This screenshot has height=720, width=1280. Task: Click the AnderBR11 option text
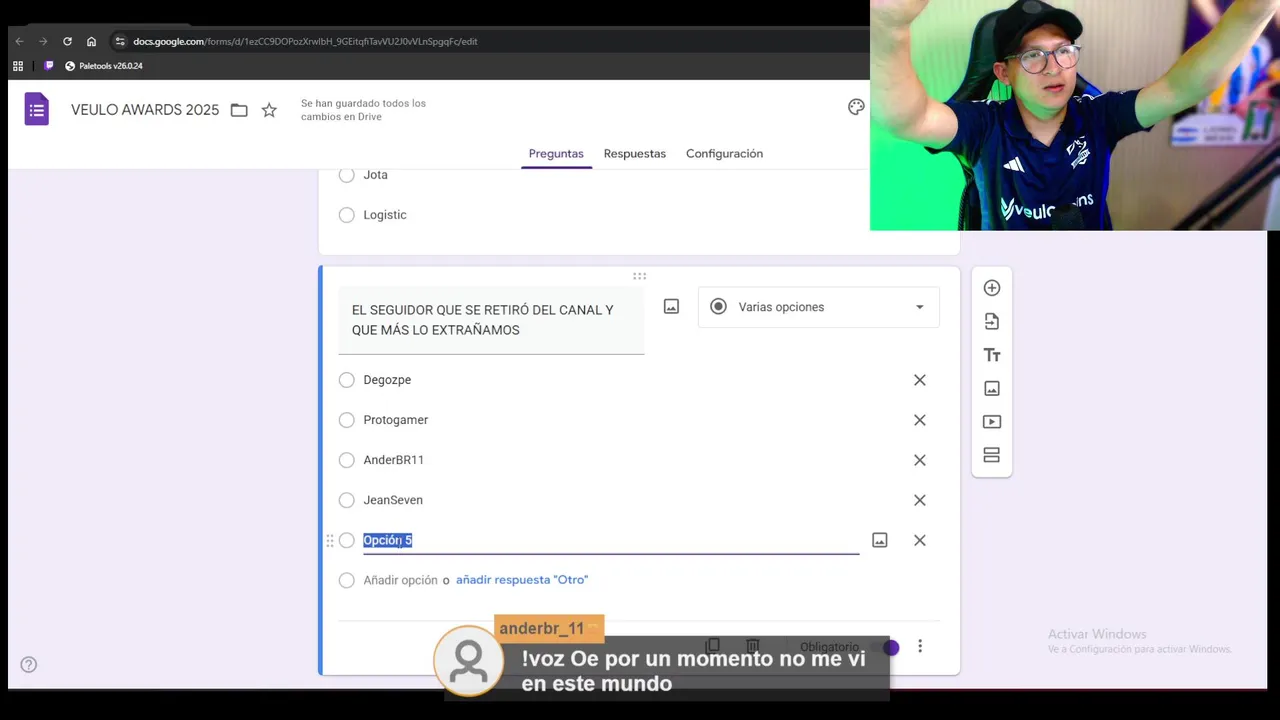[394, 460]
